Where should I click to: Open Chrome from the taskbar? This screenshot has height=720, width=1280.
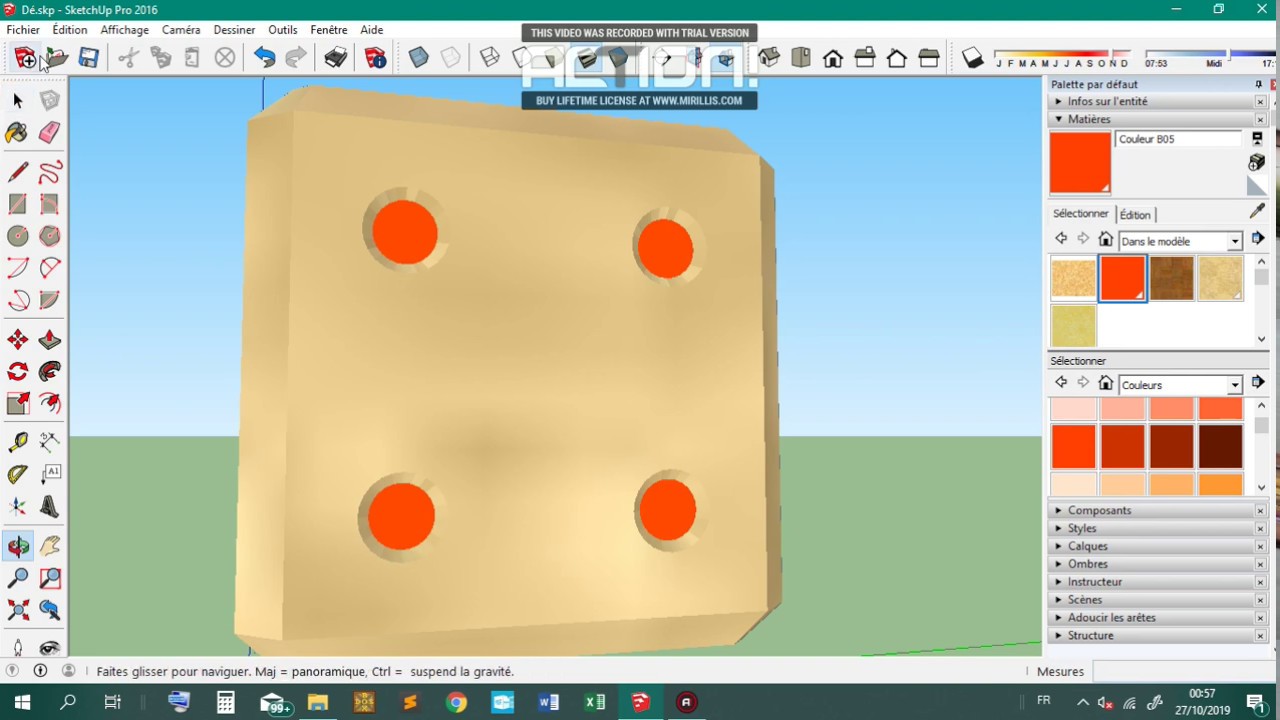coord(456,702)
